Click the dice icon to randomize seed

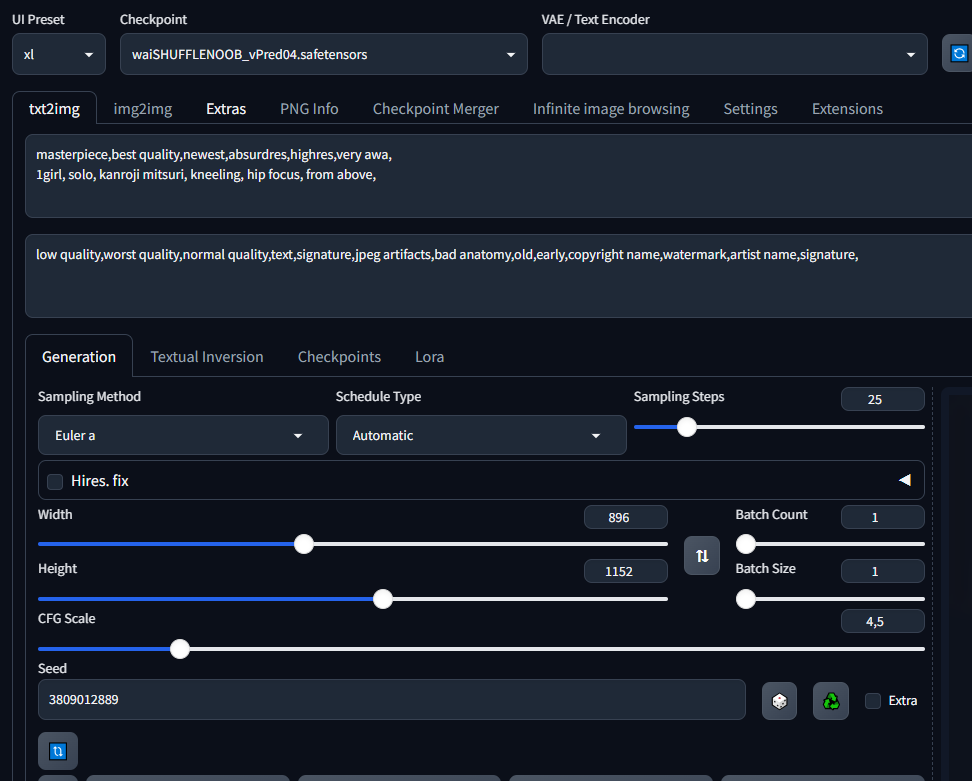pos(779,701)
